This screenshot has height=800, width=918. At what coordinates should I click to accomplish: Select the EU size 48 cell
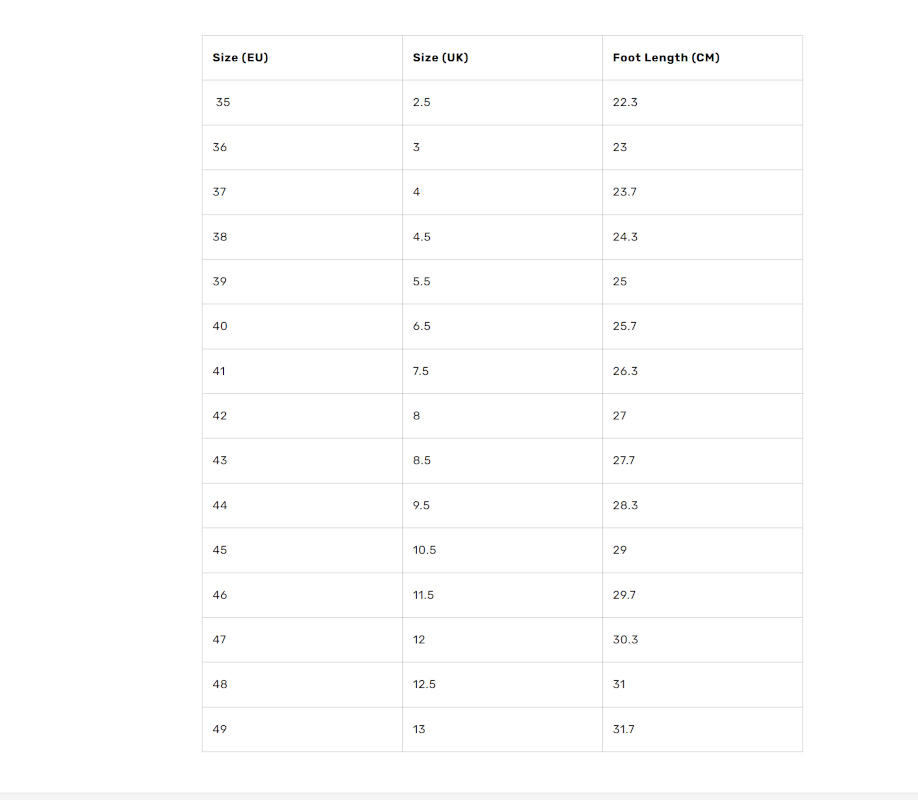point(220,684)
